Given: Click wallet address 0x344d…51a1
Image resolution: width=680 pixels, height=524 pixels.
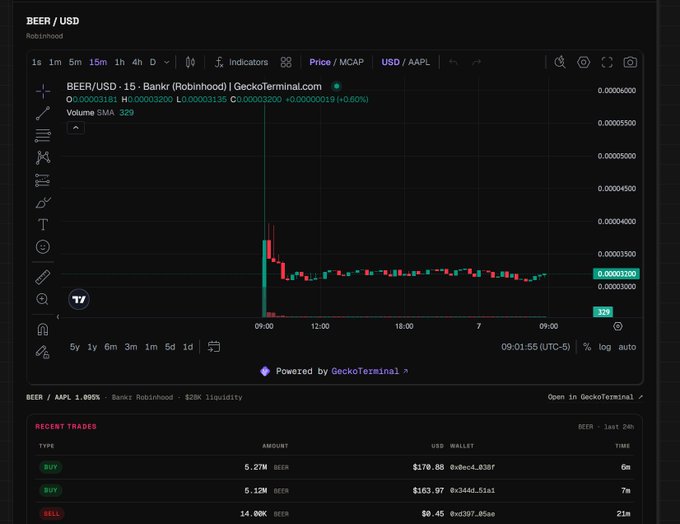Looking at the screenshot, I should (x=472, y=491).
